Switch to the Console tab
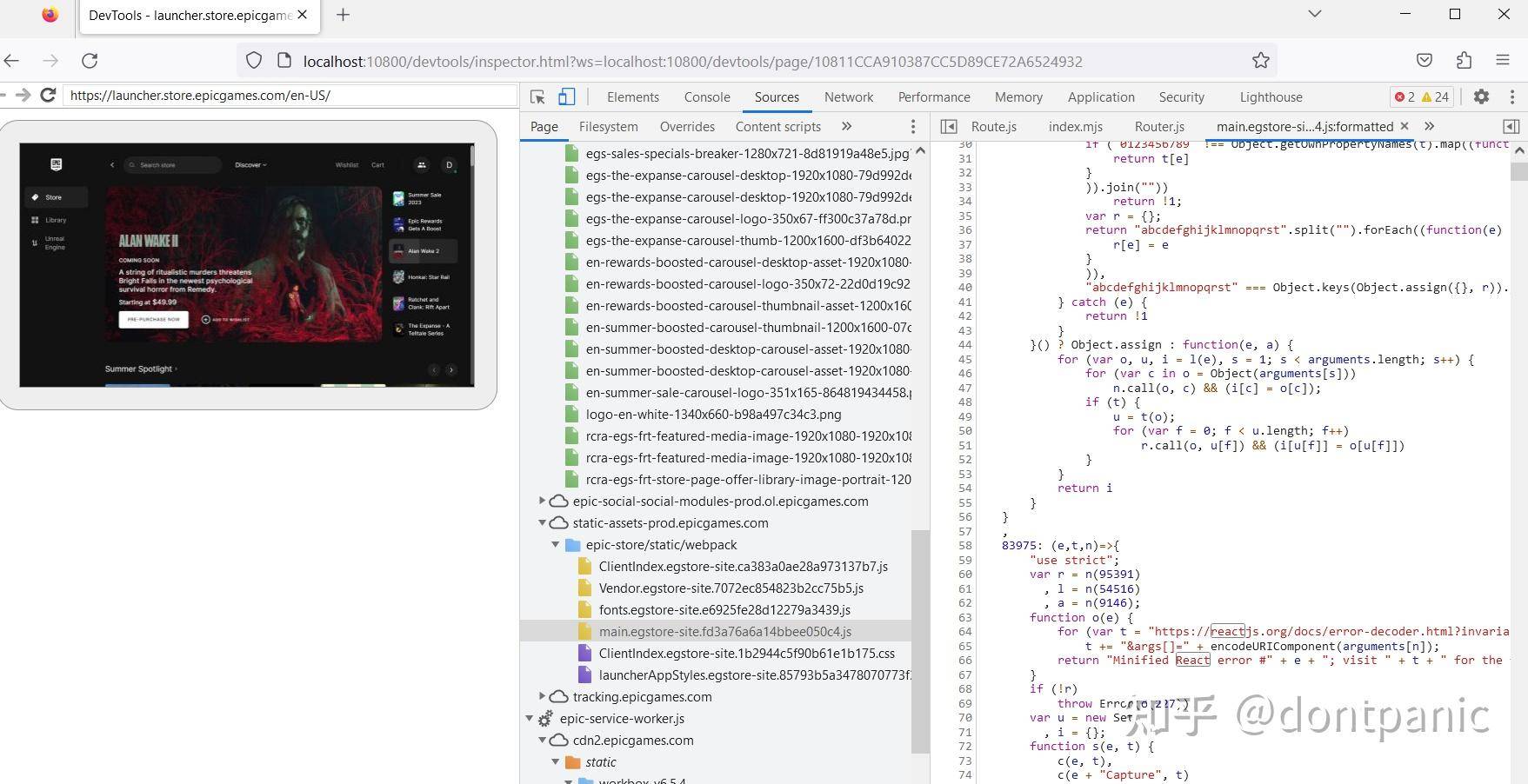This screenshot has height=784, width=1528. (707, 96)
